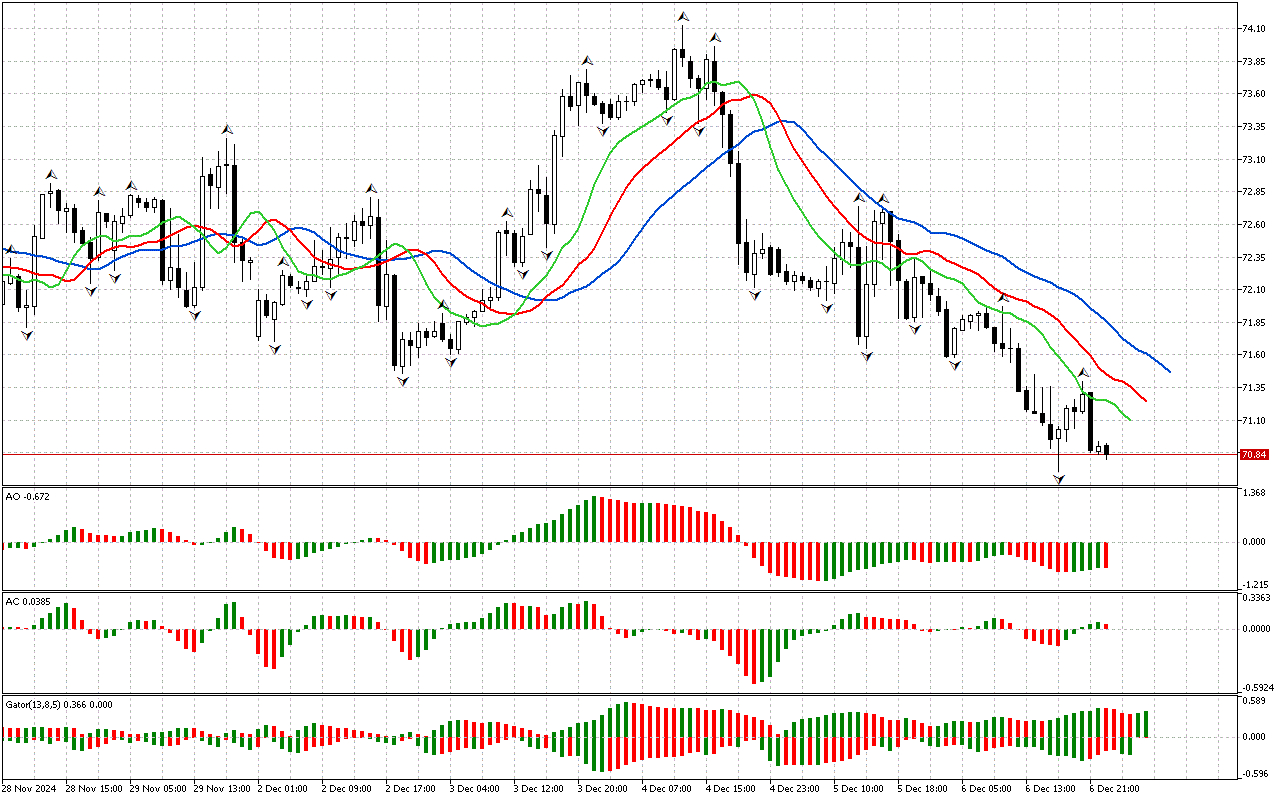Click the 73.10 price axis label

pos(1254,160)
